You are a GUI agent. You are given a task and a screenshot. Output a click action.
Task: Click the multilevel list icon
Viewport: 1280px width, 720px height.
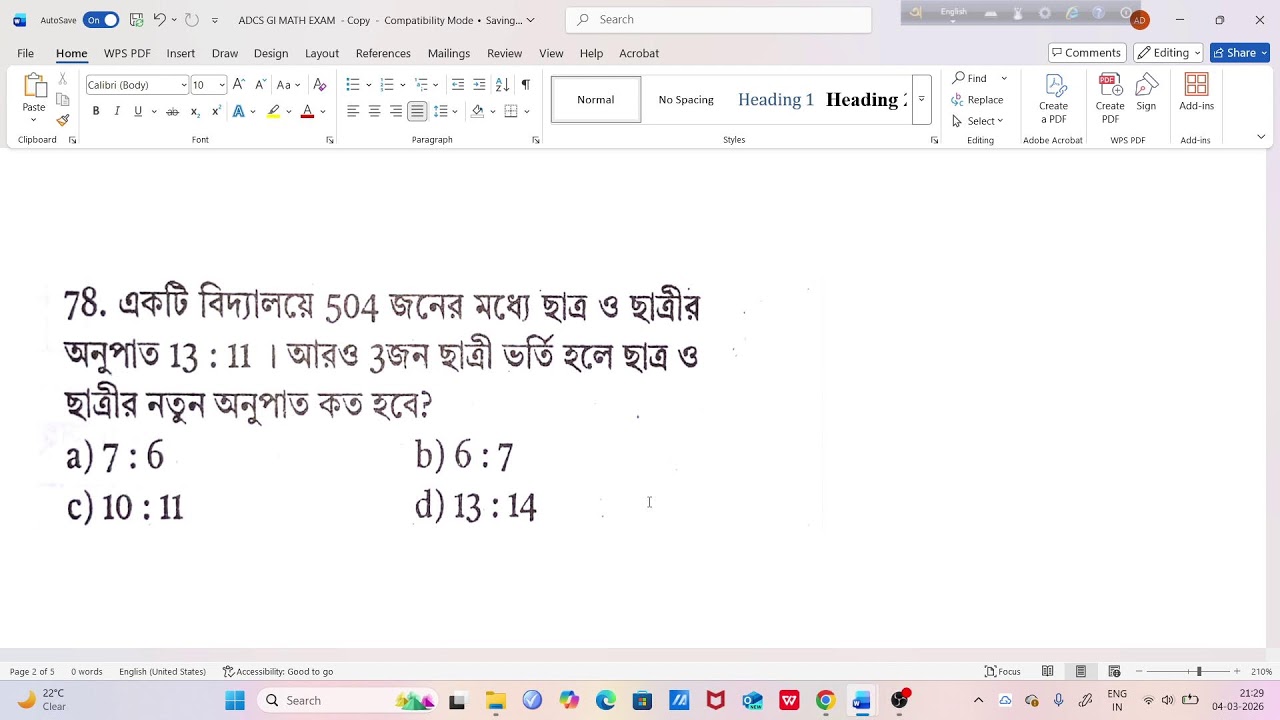tap(421, 85)
